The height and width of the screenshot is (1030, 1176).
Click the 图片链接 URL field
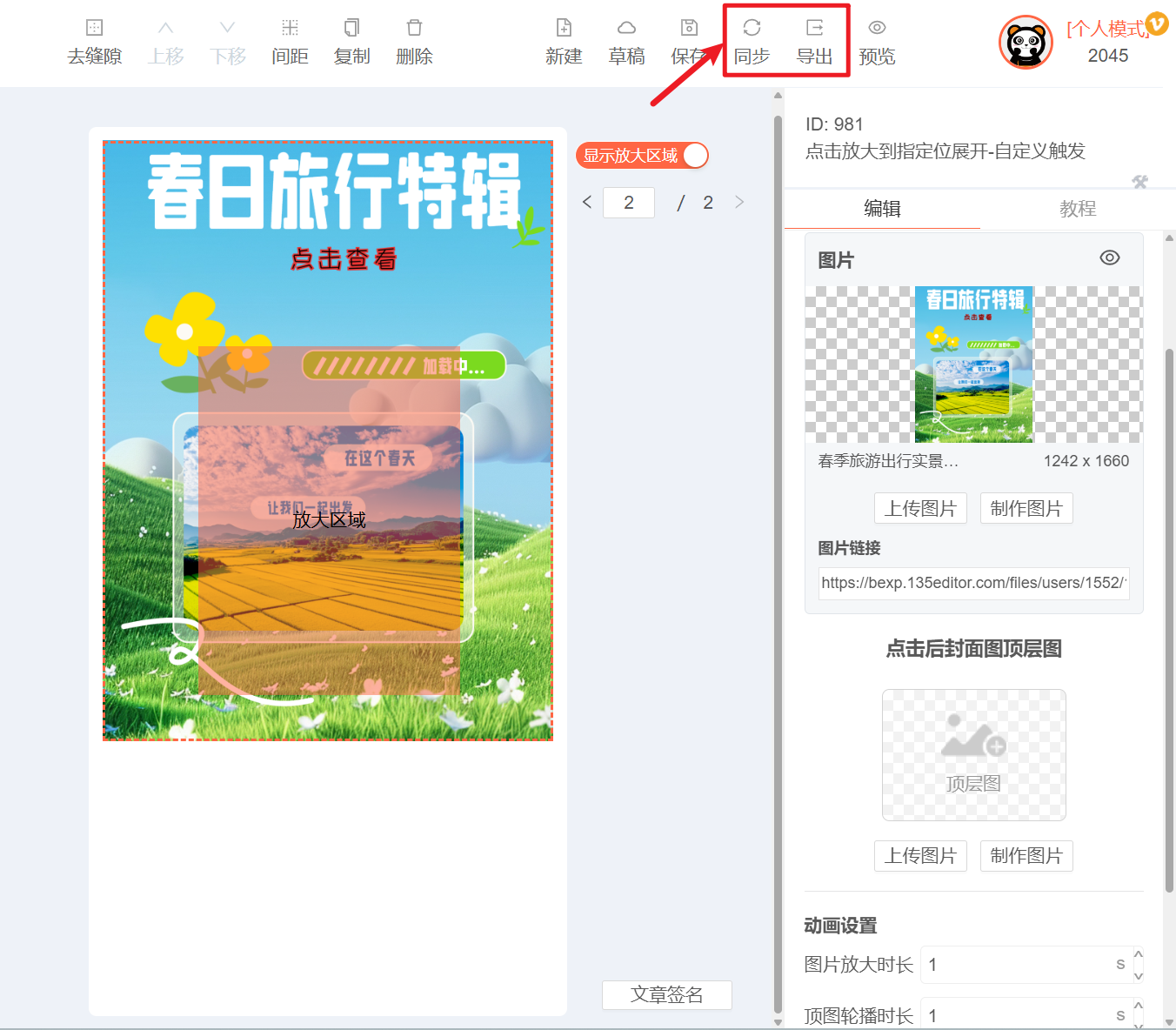coord(973,583)
